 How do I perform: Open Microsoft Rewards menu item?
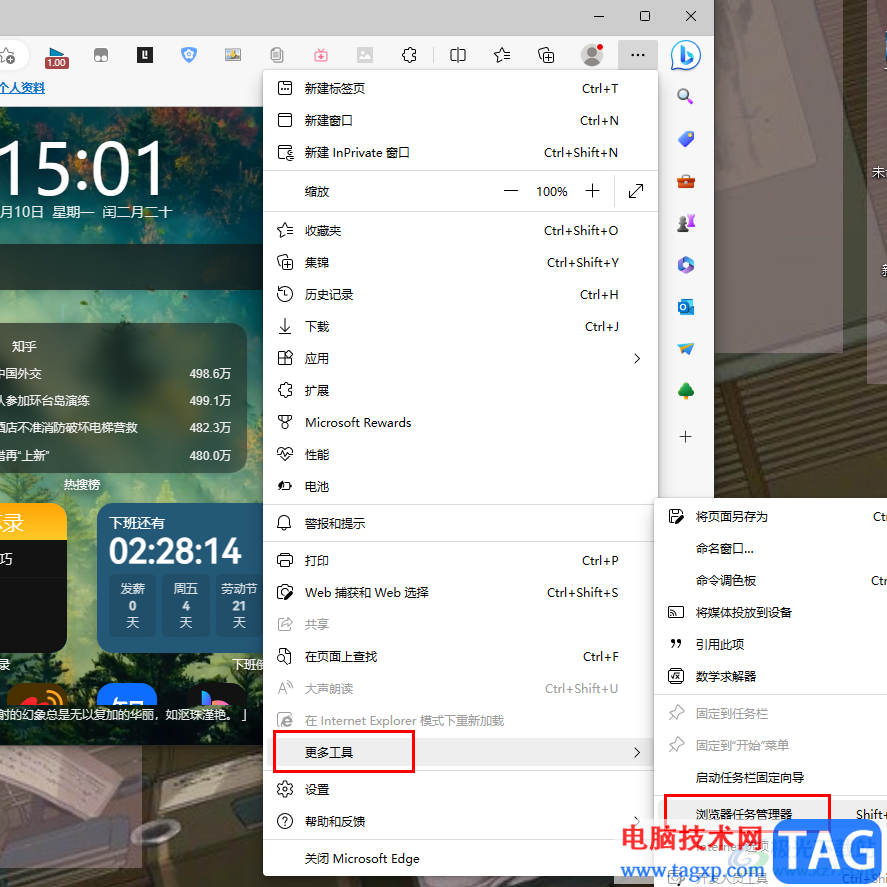(x=460, y=423)
